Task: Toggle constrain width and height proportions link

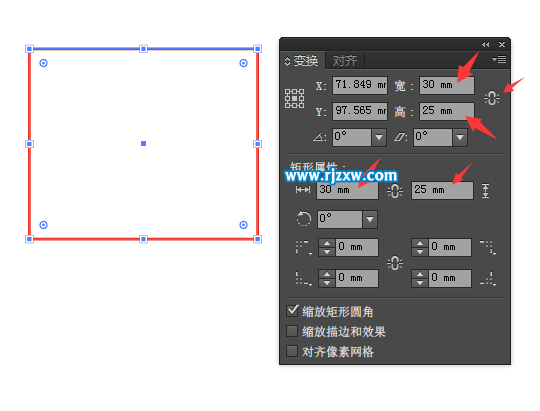Action: [492, 98]
